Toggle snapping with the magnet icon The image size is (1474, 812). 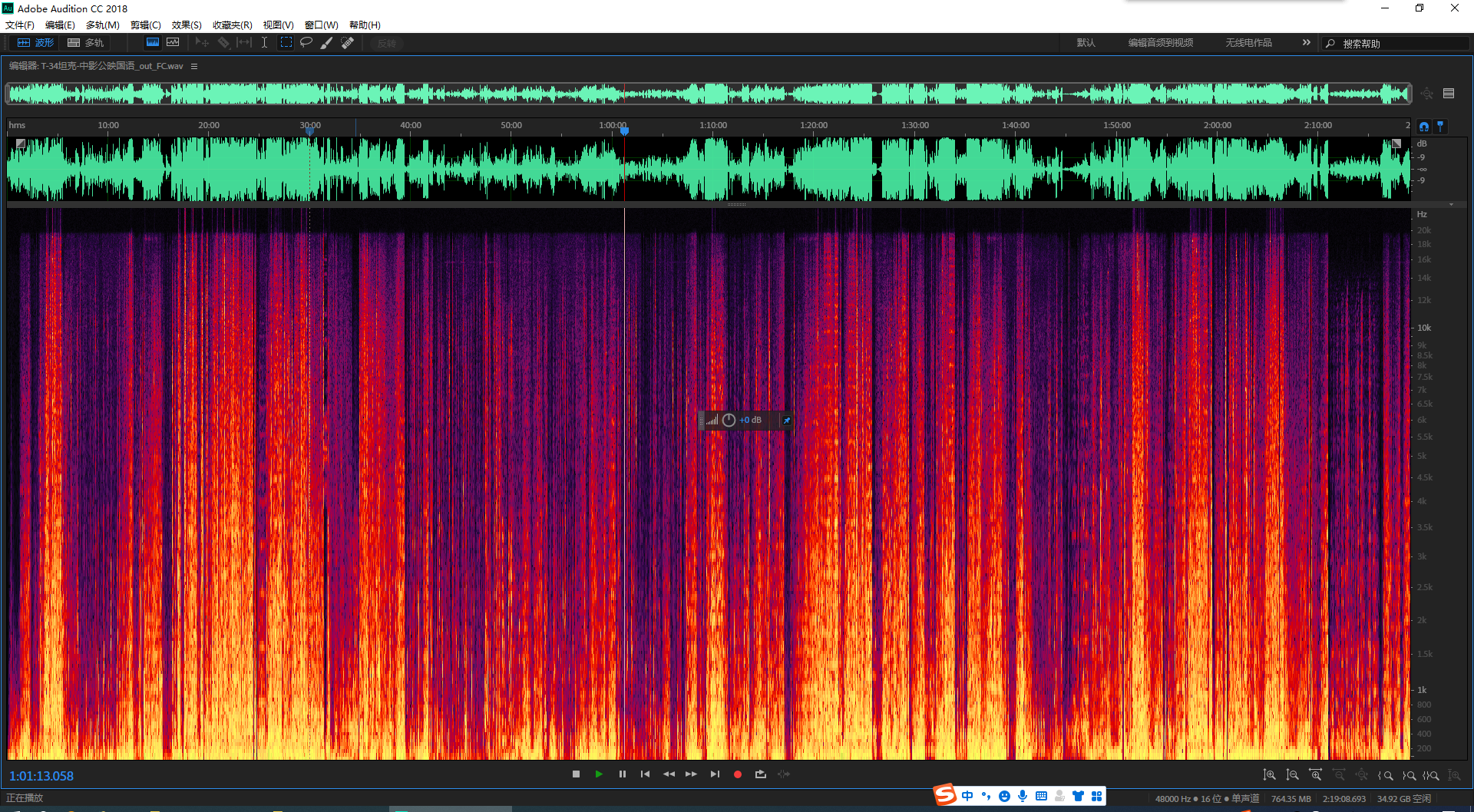pos(1424,127)
